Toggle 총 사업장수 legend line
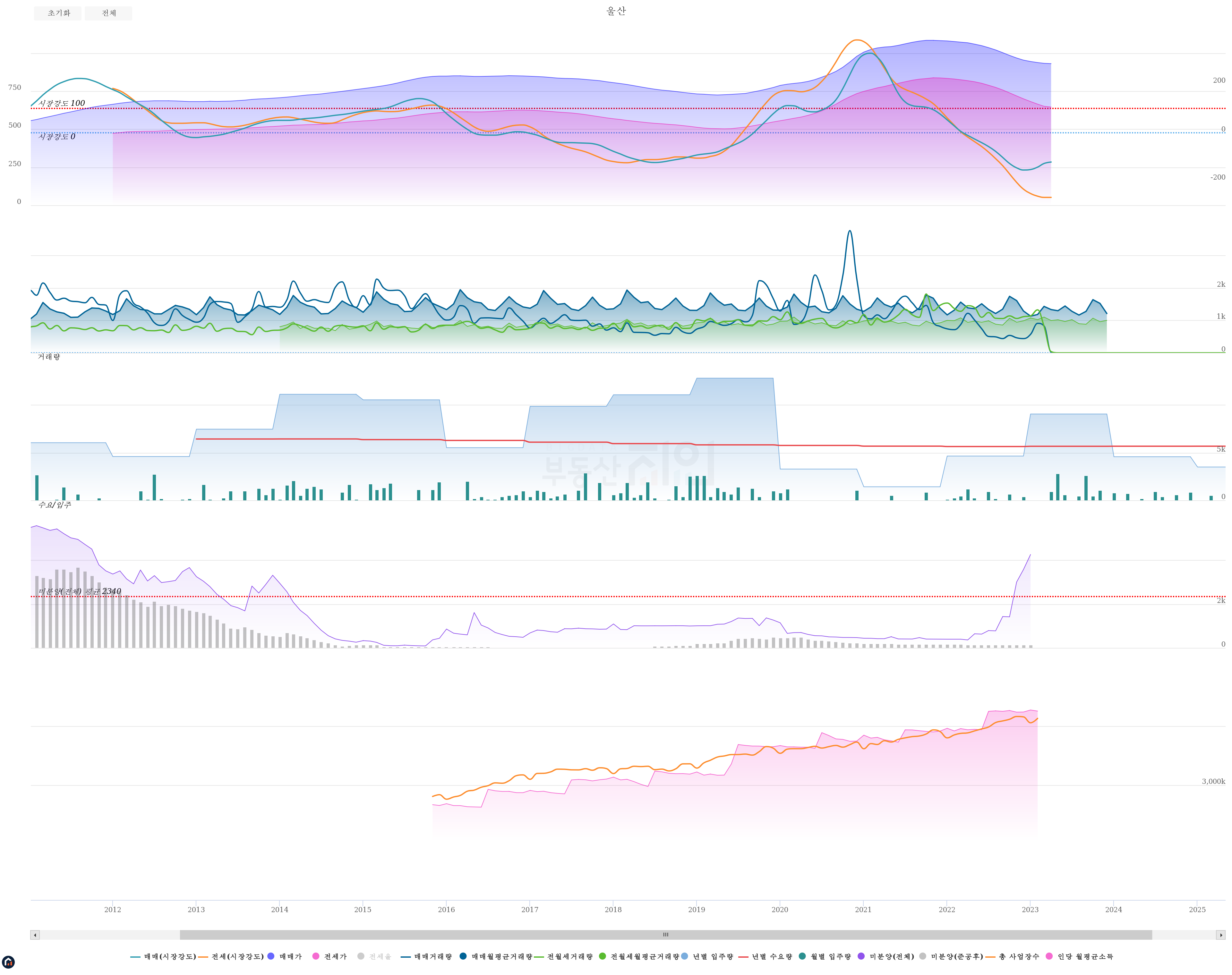1232x975 pixels. 1018,956
